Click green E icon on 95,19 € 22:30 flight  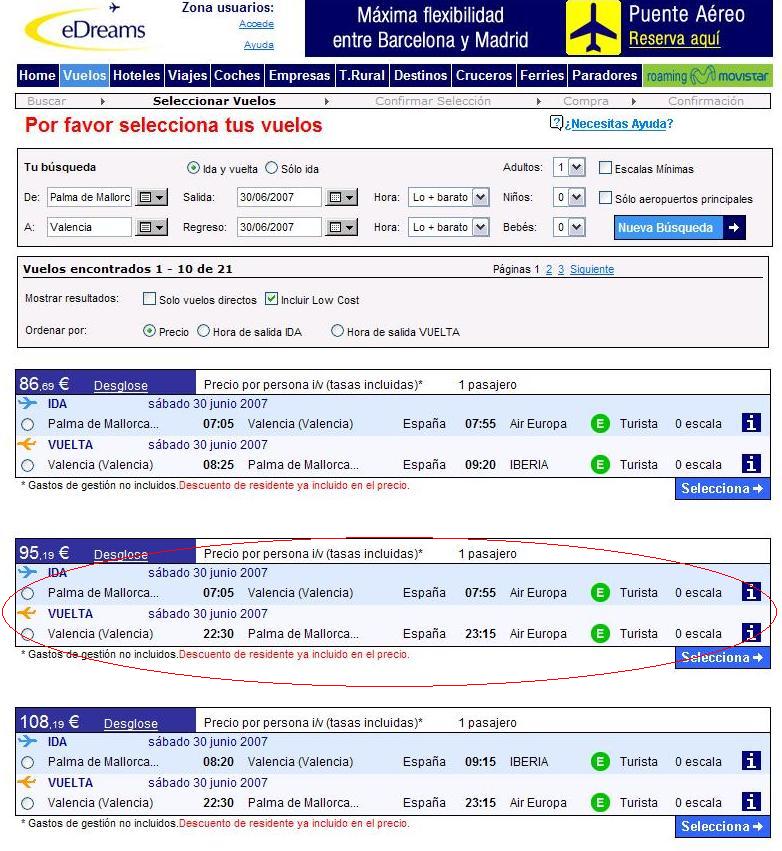point(600,633)
